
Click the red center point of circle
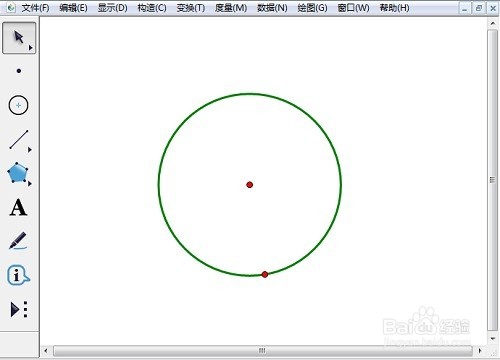(x=249, y=185)
